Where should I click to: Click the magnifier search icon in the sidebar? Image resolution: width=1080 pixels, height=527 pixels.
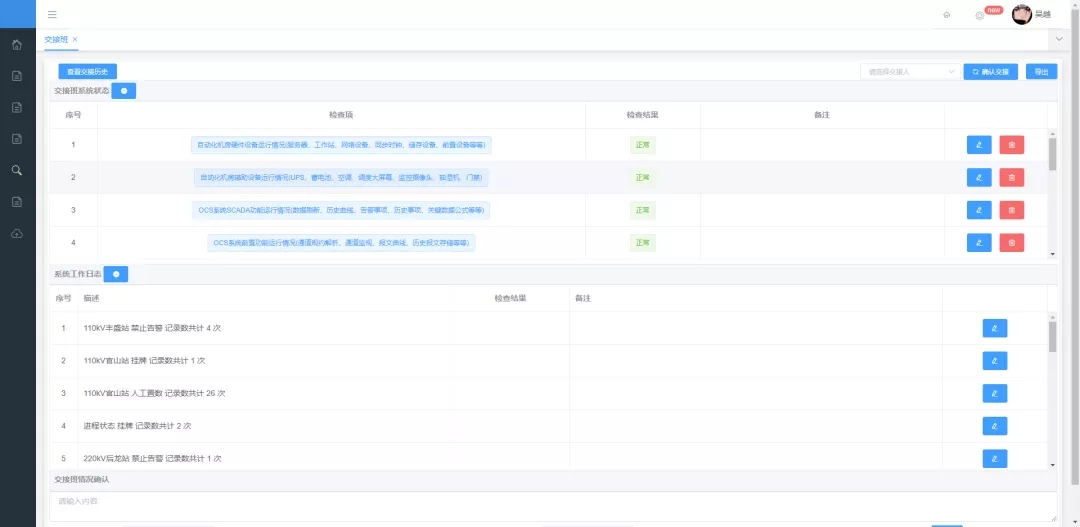16,170
